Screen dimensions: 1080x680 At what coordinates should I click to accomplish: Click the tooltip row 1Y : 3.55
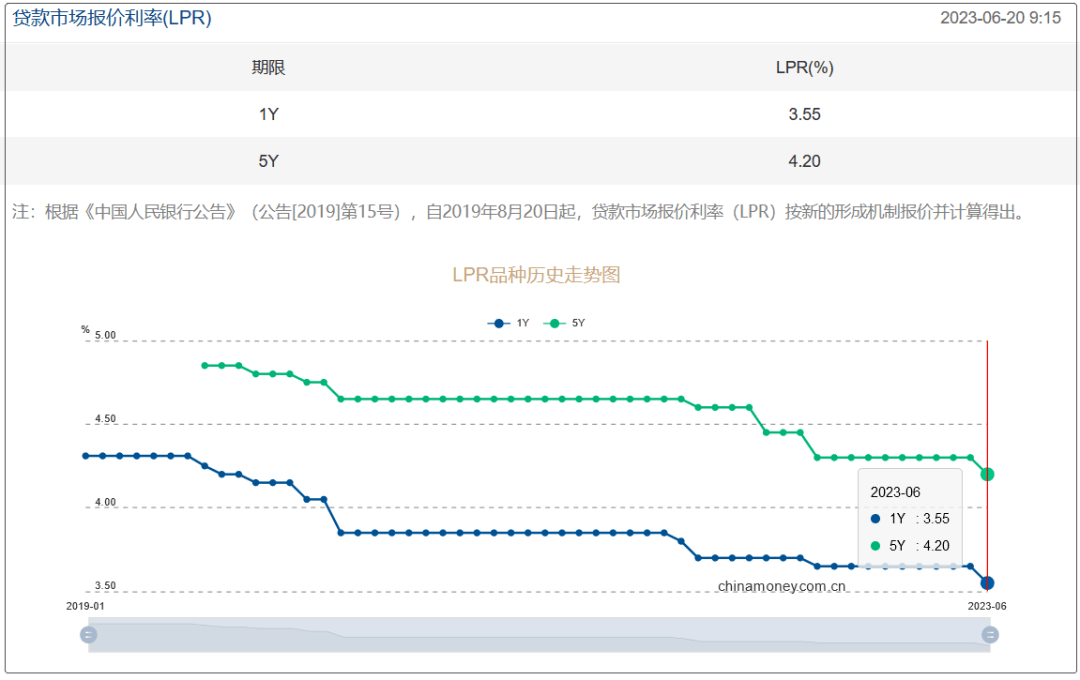pos(910,519)
